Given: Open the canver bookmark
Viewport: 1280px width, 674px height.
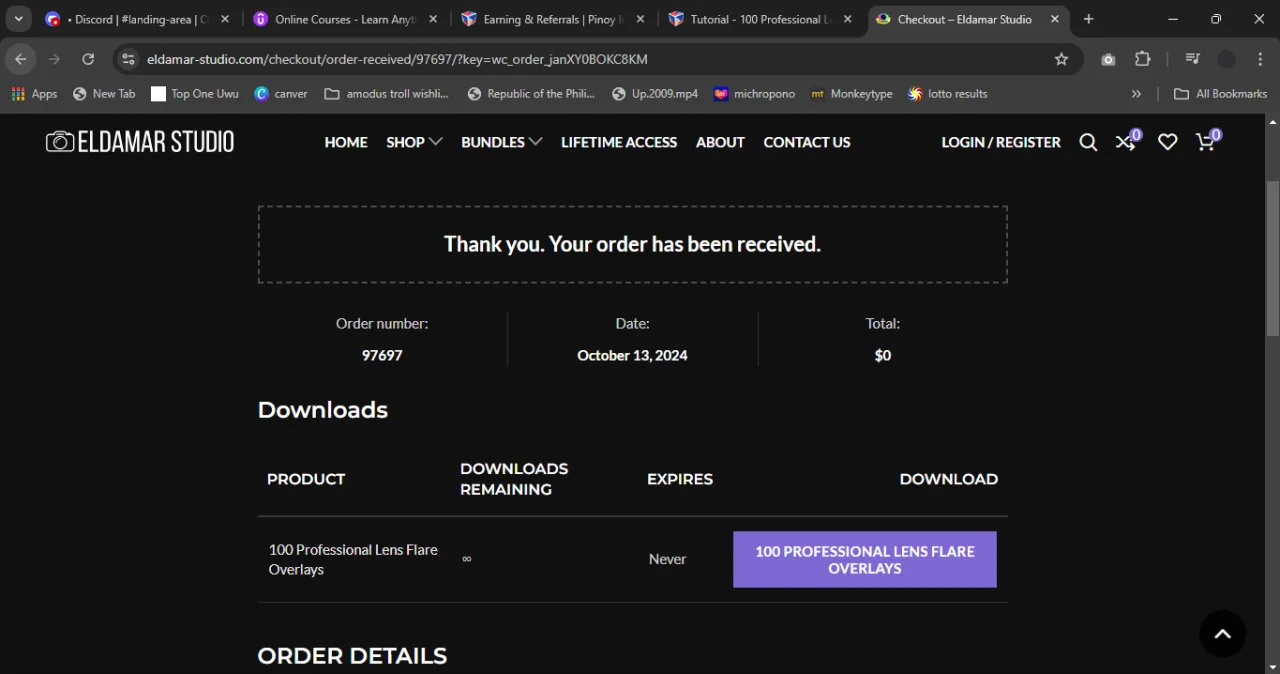Looking at the screenshot, I should pos(281,94).
